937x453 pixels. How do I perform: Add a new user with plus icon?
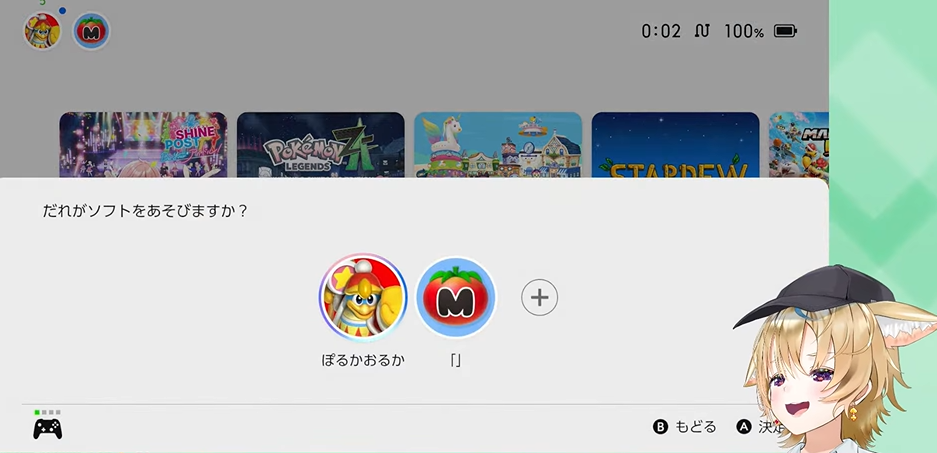(x=540, y=297)
